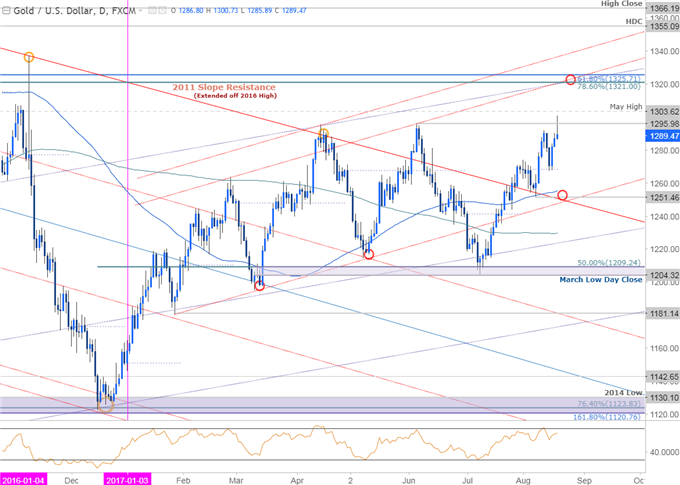Click the May High label

(x=626, y=106)
